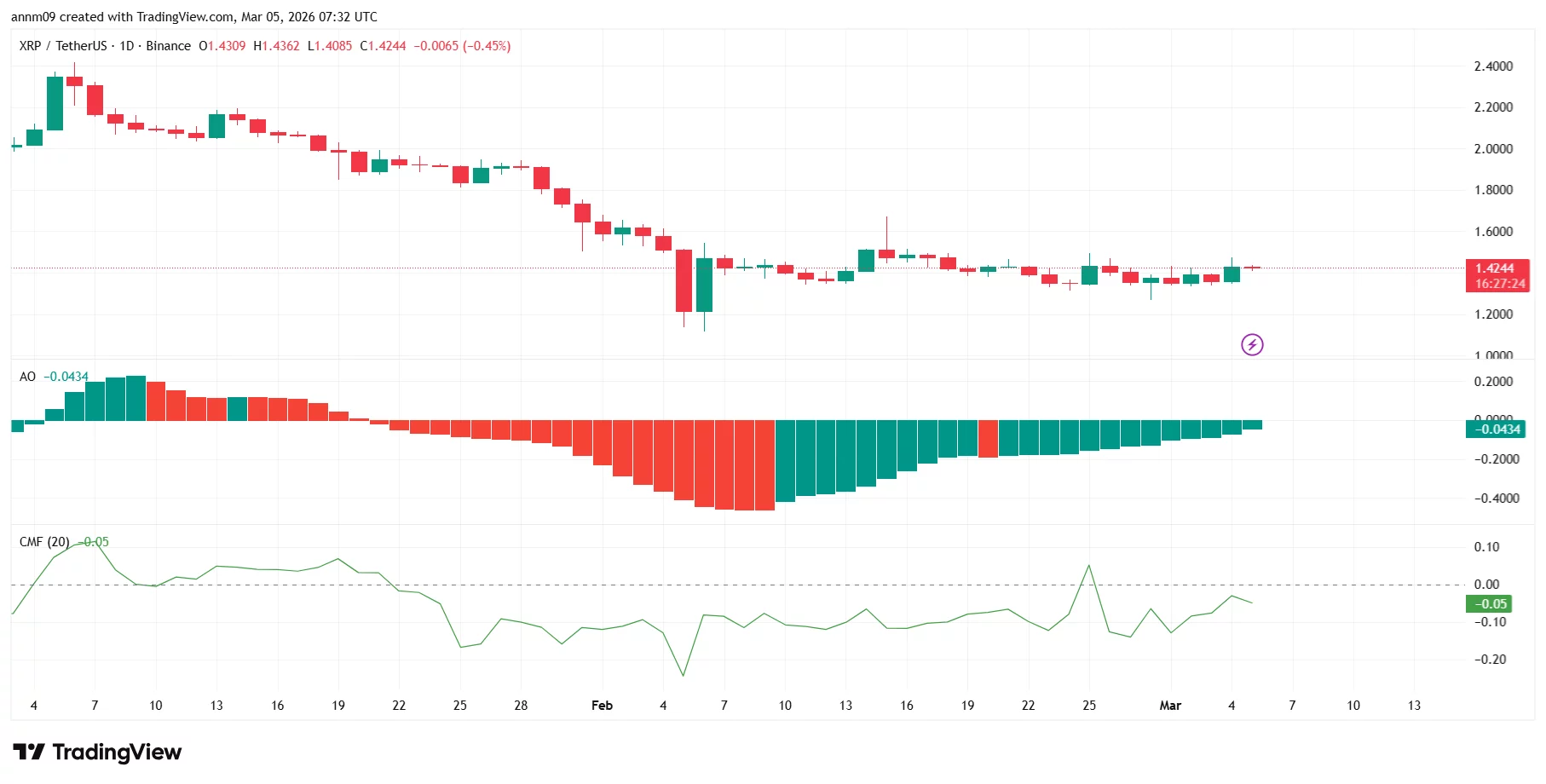Click the purple lightning bolt icon on the chart
This screenshot has height=784, width=1546.
point(1252,344)
